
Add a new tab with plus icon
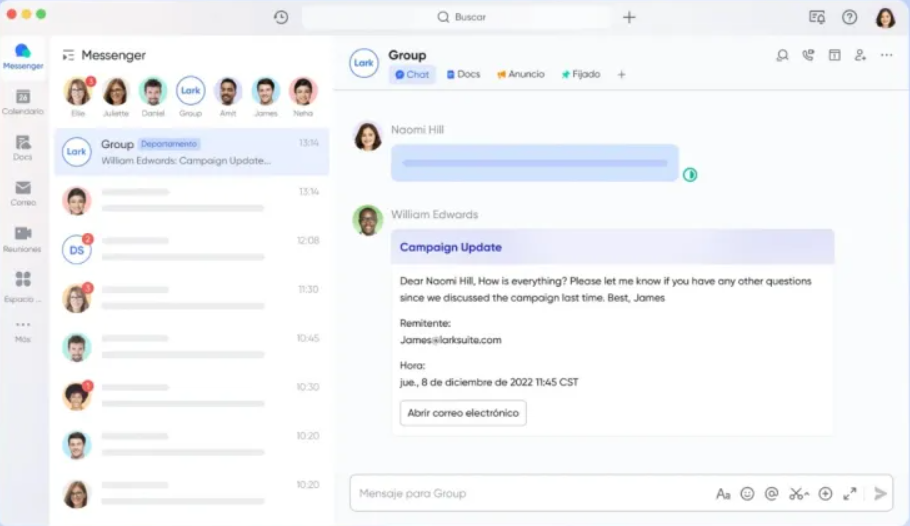tap(622, 74)
